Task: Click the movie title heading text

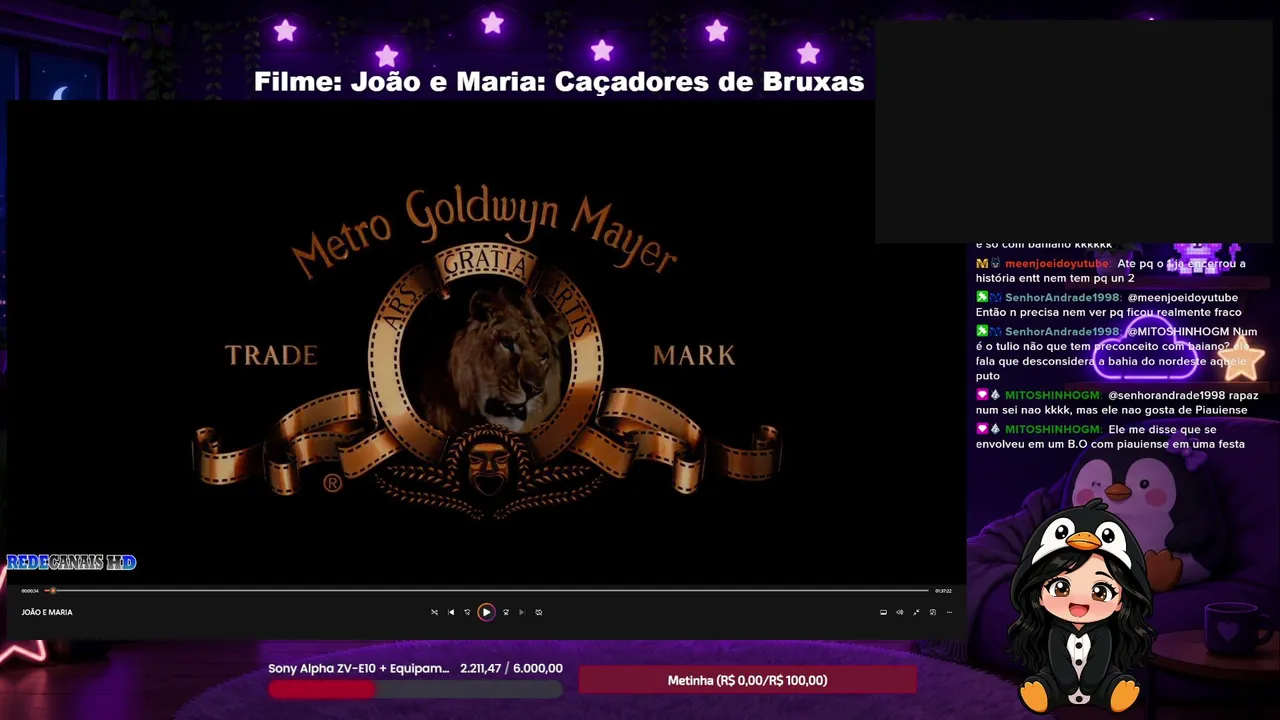Action: (558, 82)
